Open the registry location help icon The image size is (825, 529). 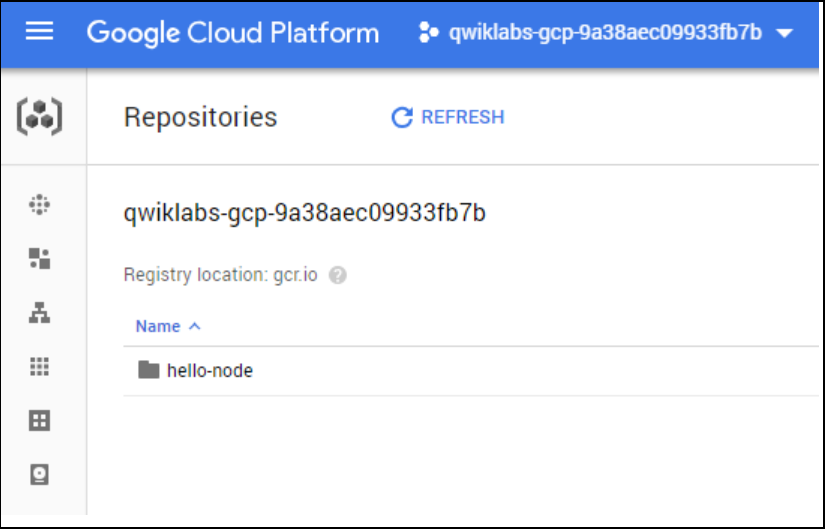click(x=338, y=275)
